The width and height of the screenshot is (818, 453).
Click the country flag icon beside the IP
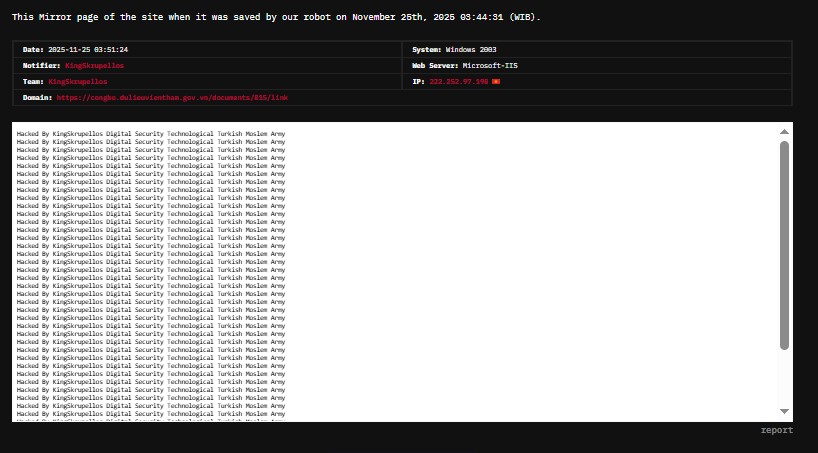click(x=496, y=81)
